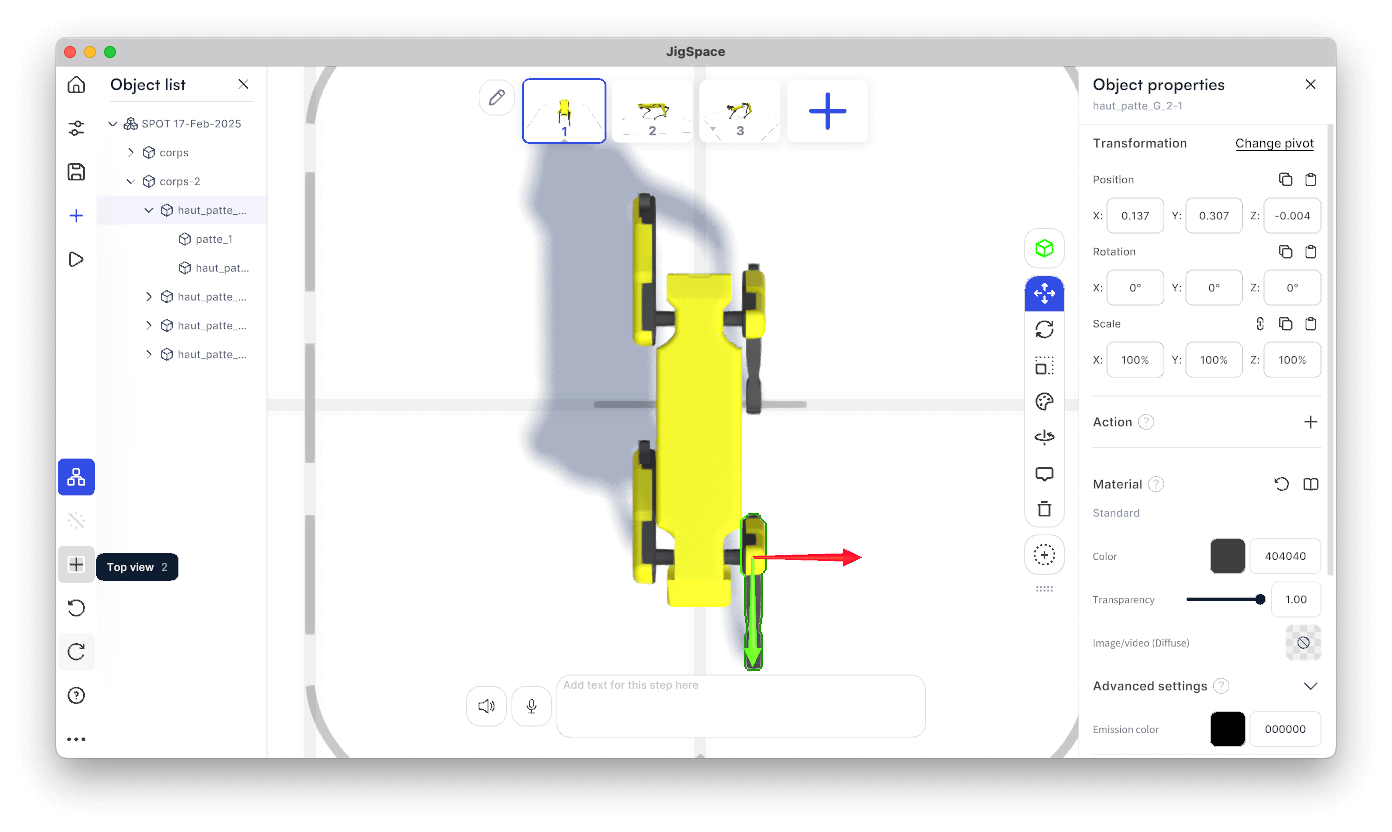
Task: Toggle the Scale link proportions lock
Action: pyautogui.click(x=1260, y=324)
